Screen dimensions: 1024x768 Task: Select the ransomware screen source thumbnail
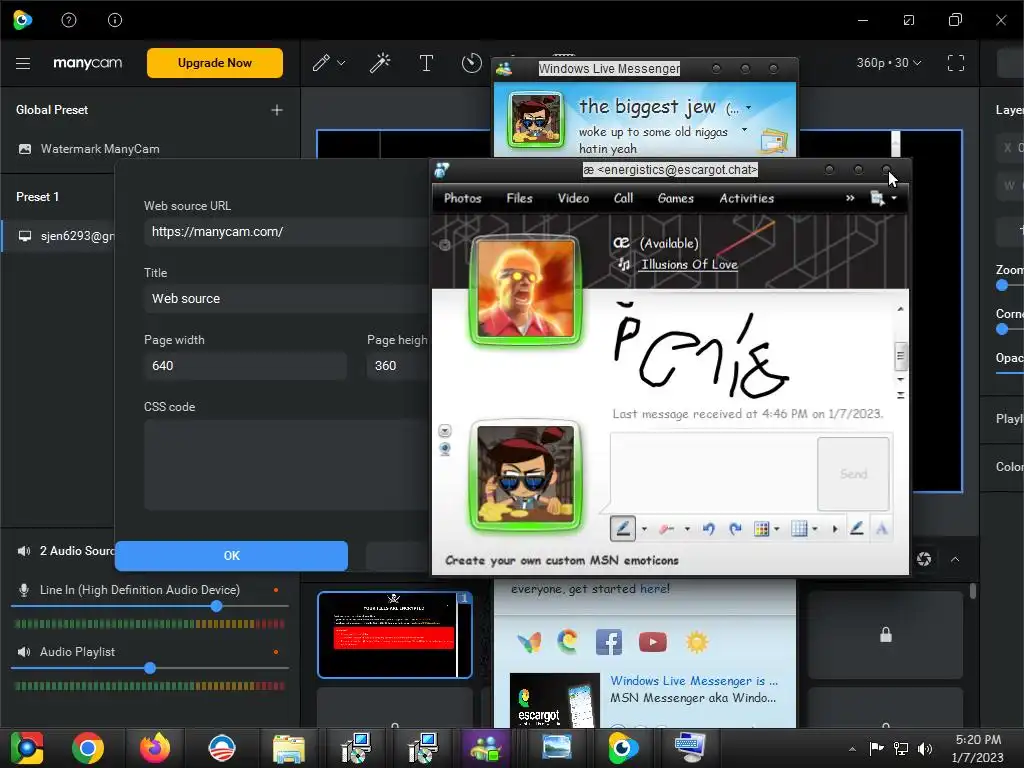coord(394,635)
